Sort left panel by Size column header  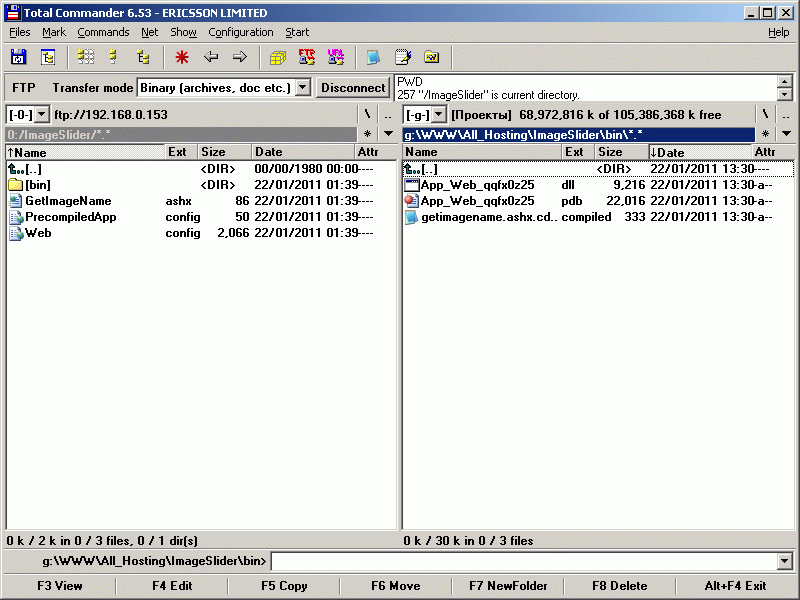224,152
